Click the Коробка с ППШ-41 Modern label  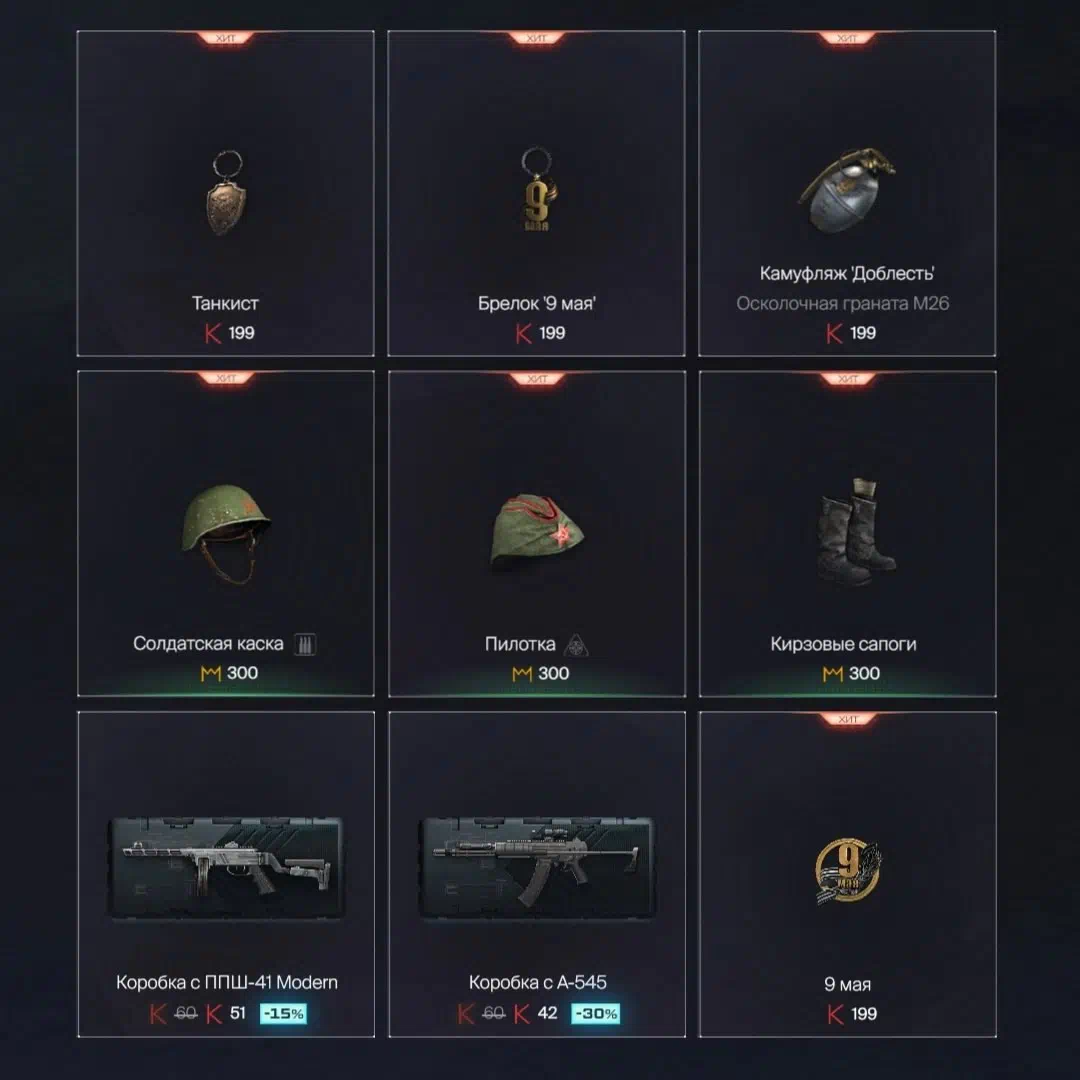point(227,982)
